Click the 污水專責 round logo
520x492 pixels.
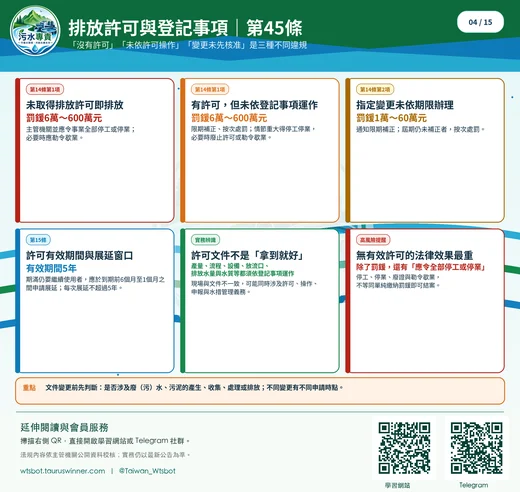[x=35, y=31]
